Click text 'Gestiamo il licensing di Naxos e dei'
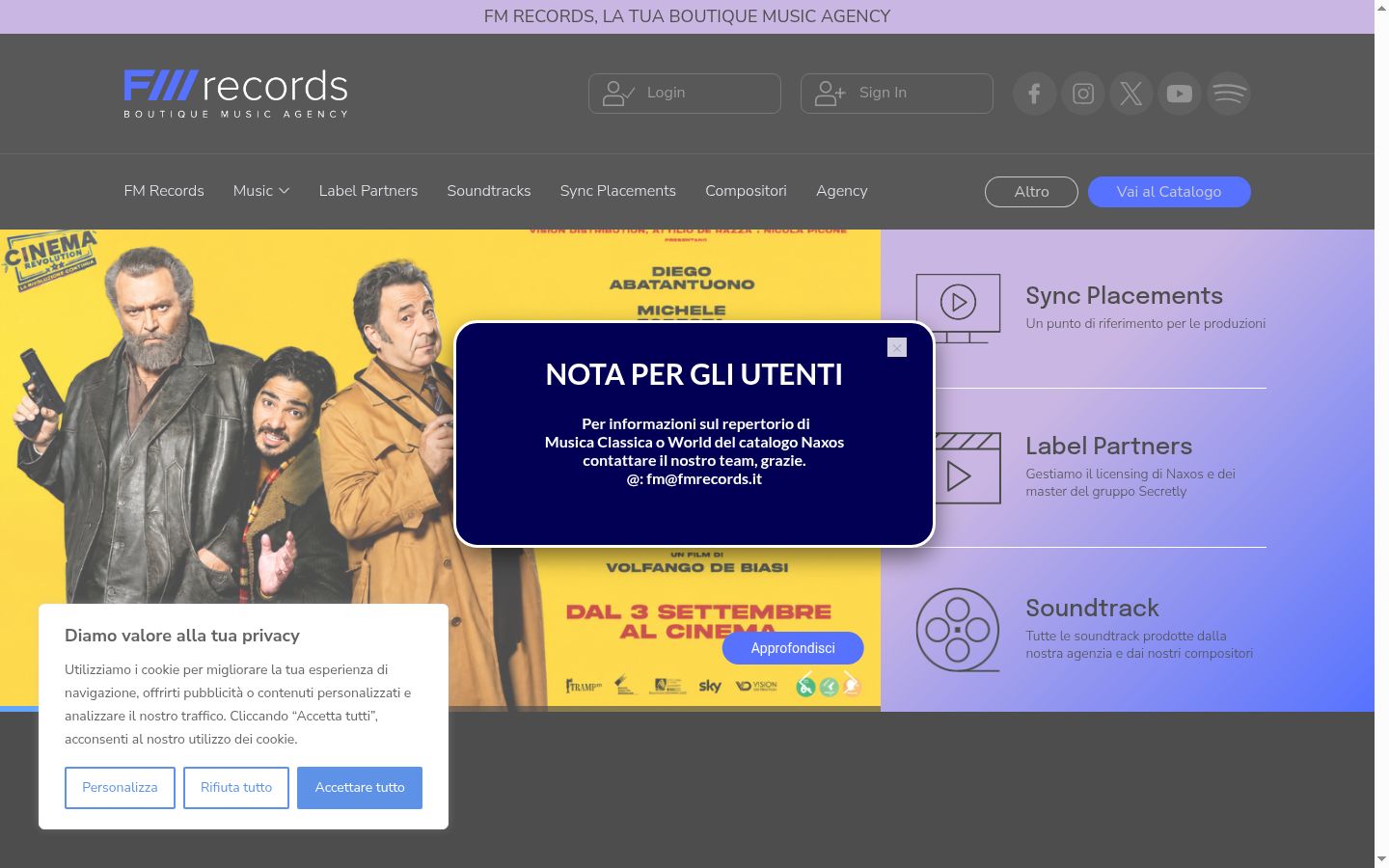This screenshot has height=868, width=1389. click(1130, 475)
